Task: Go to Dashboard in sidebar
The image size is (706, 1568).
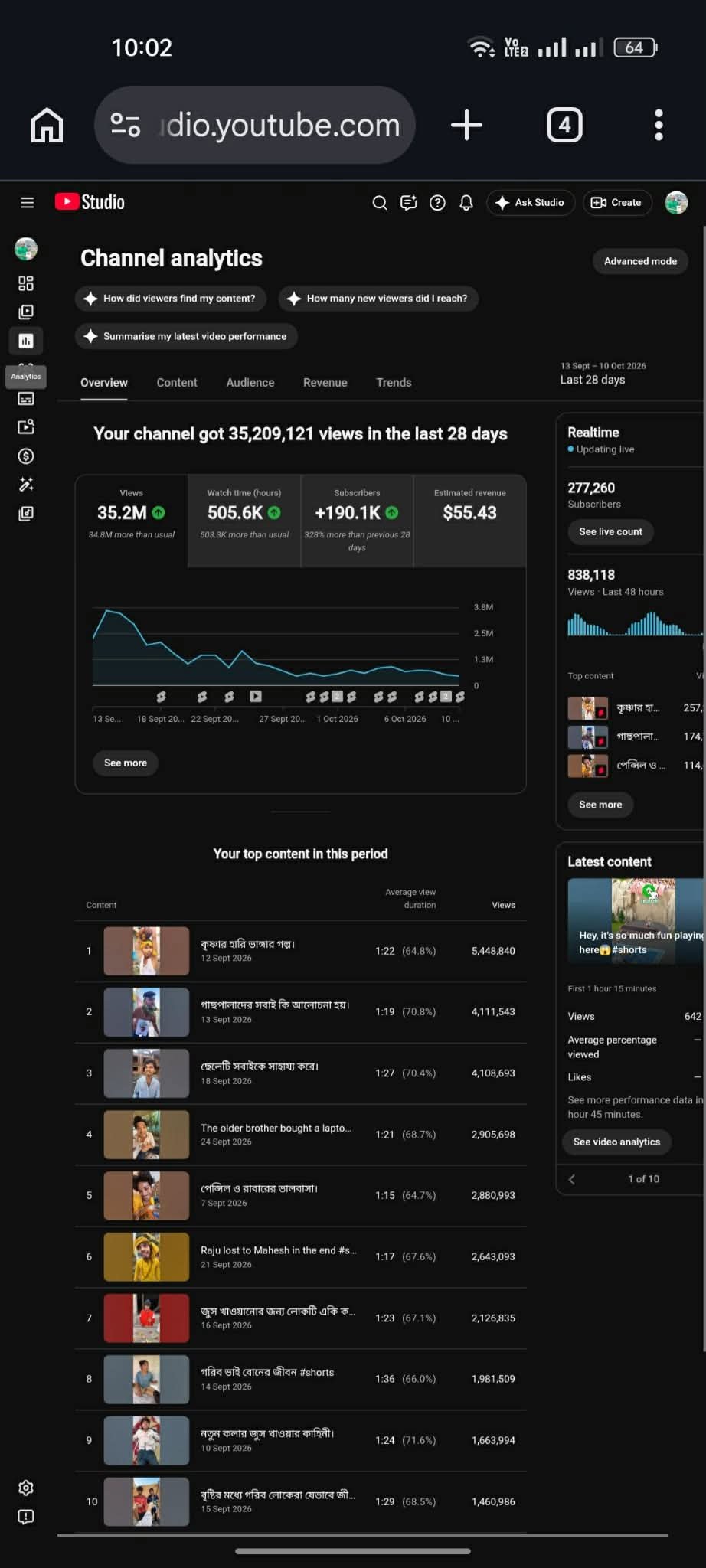Action: click(26, 283)
